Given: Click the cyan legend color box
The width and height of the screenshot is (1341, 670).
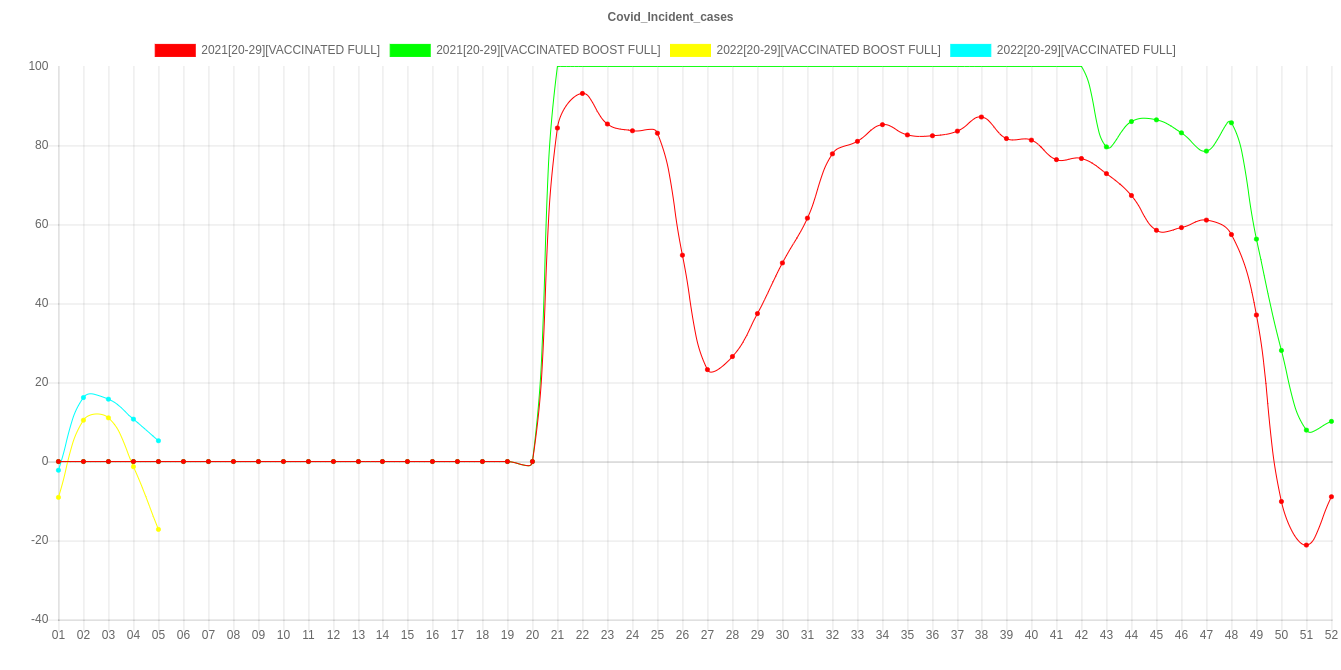Looking at the screenshot, I should coord(970,50).
